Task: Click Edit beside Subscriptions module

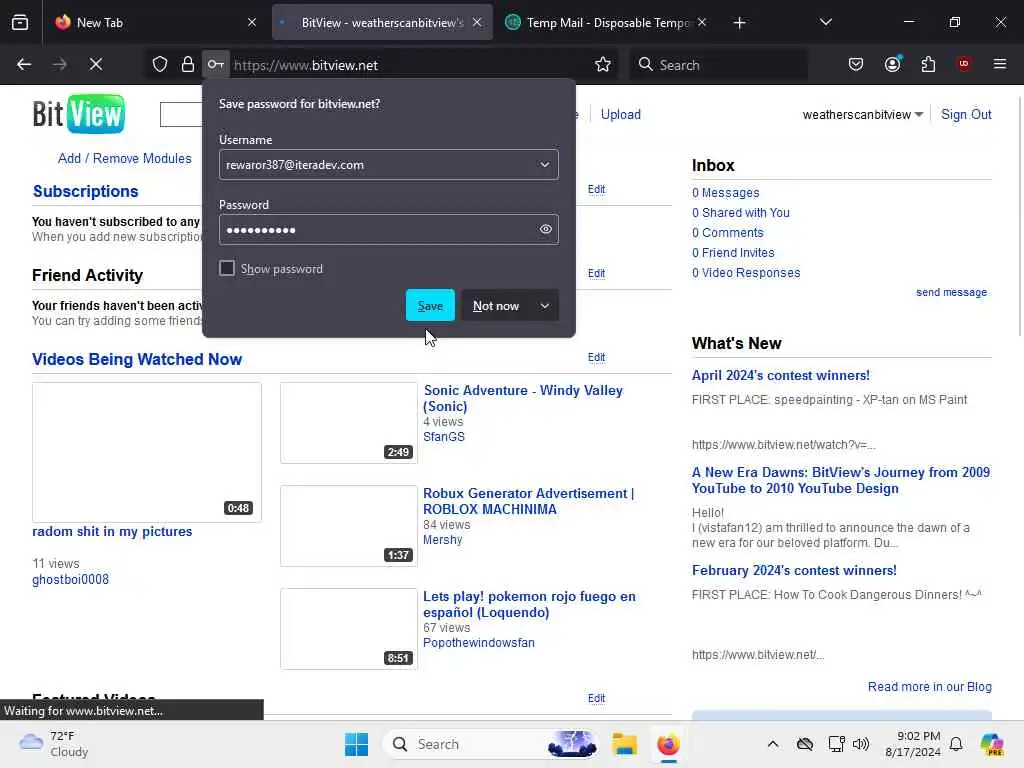Action: tap(596, 189)
